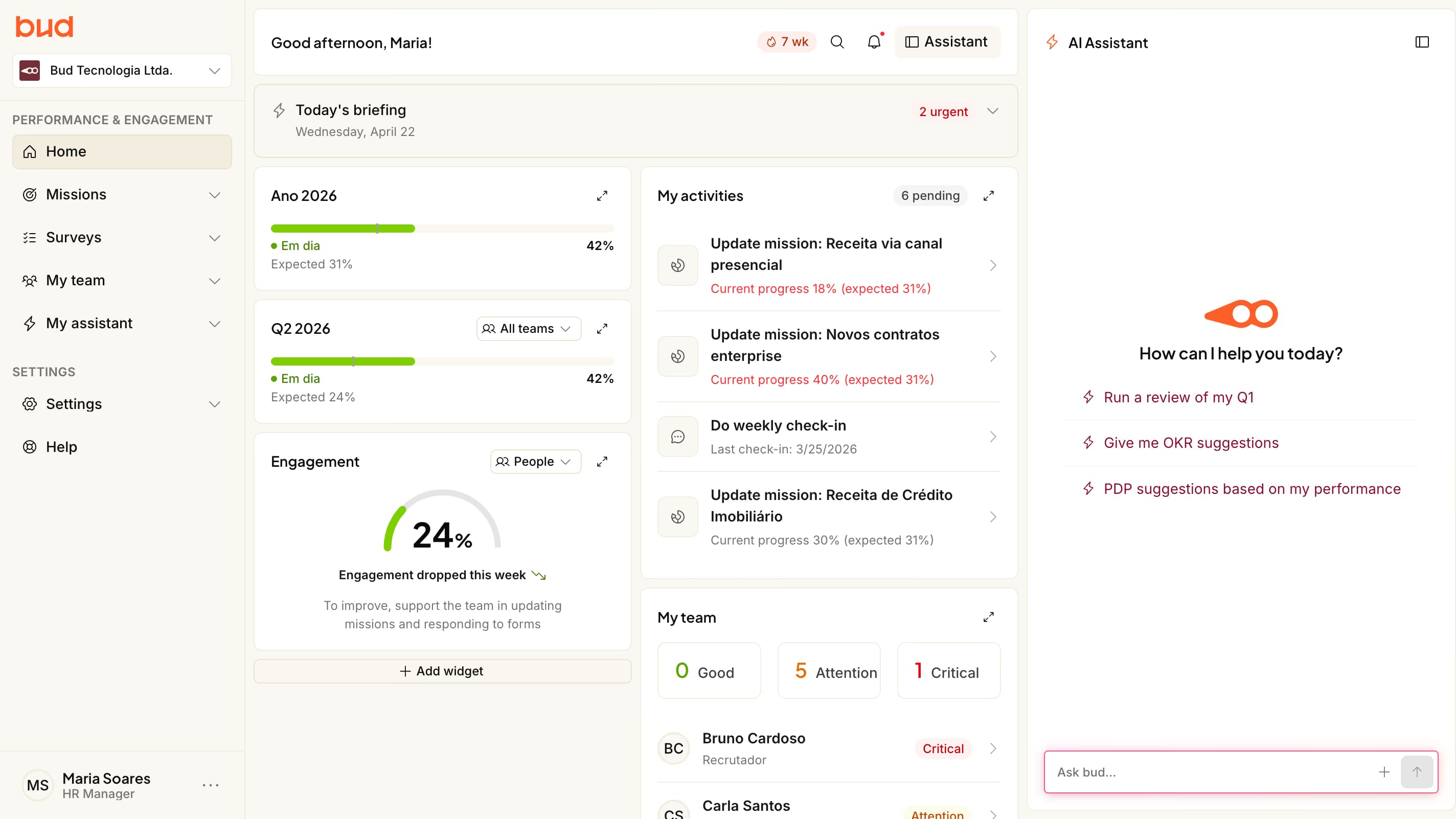Collapse the AI Assistant side panel
This screenshot has width=1456, height=819.
click(1422, 41)
